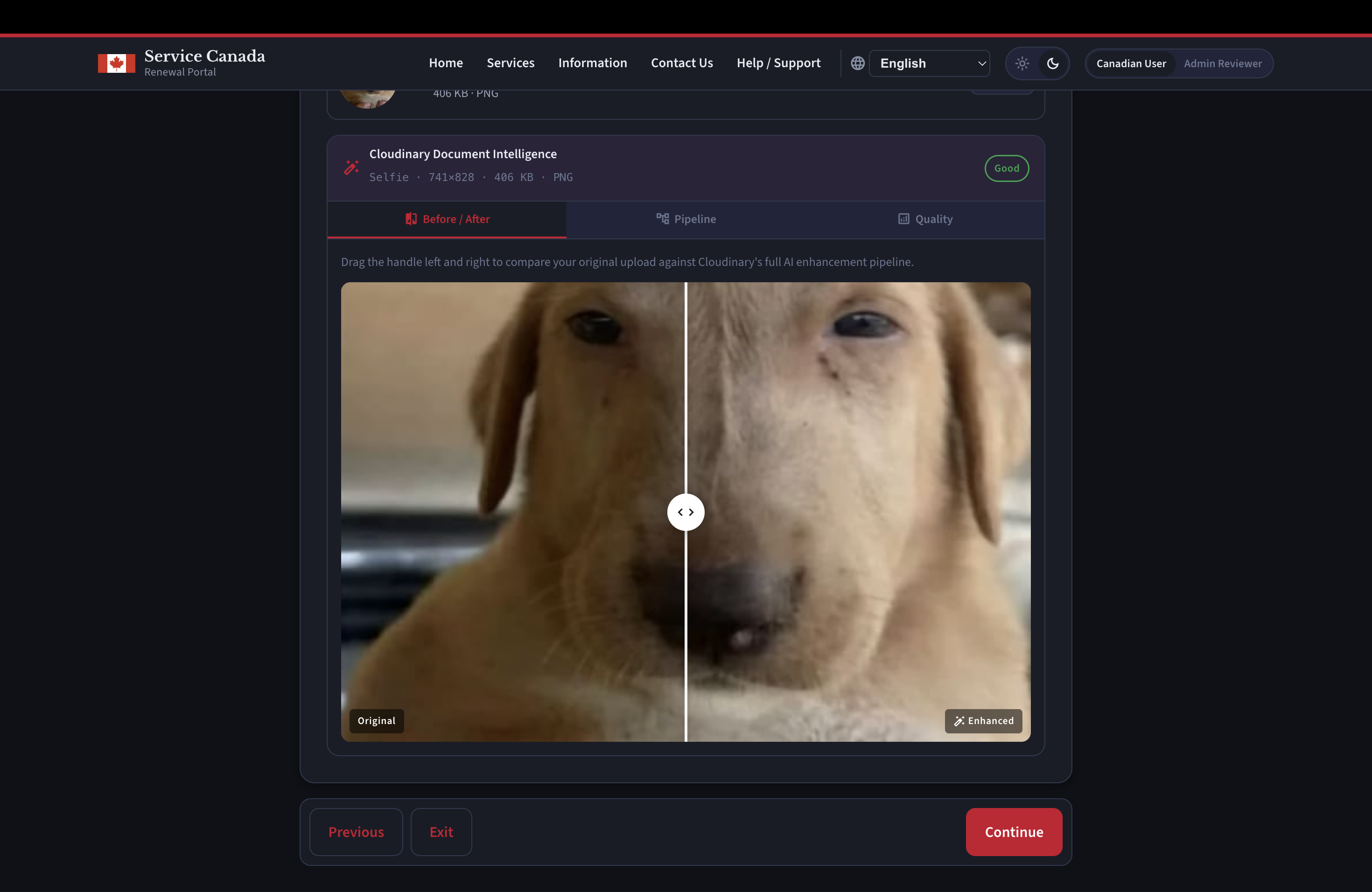
Task: Click the Canadian flag logo
Action: (x=117, y=63)
